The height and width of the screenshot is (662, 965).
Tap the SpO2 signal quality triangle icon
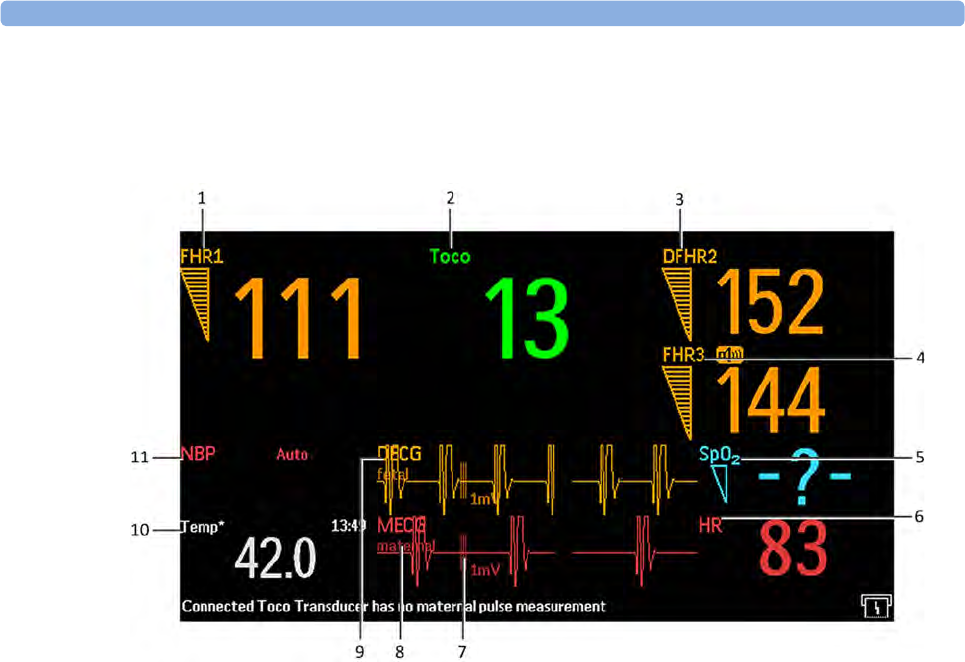click(x=719, y=484)
